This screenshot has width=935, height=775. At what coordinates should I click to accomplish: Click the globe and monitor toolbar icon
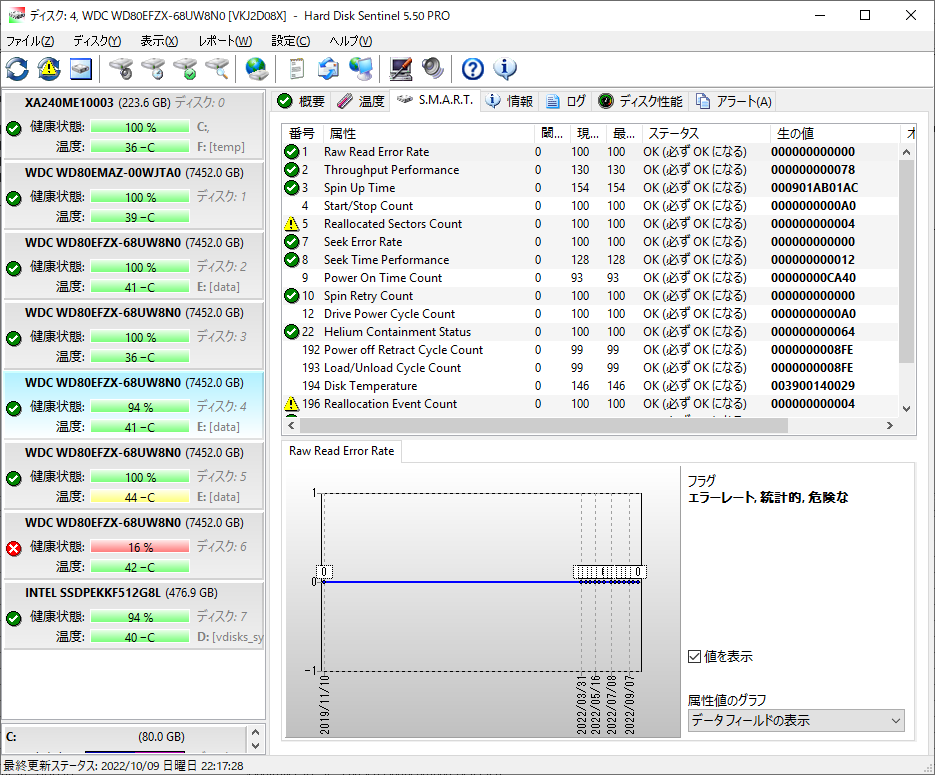(x=361, y=69)
